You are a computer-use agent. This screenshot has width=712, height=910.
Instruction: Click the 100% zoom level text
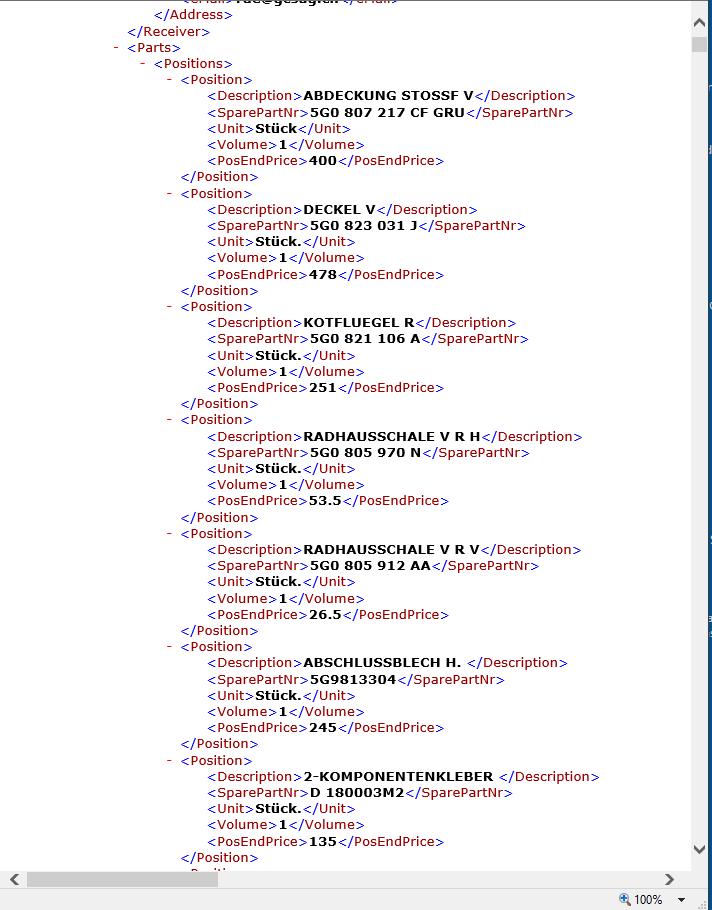648,899
